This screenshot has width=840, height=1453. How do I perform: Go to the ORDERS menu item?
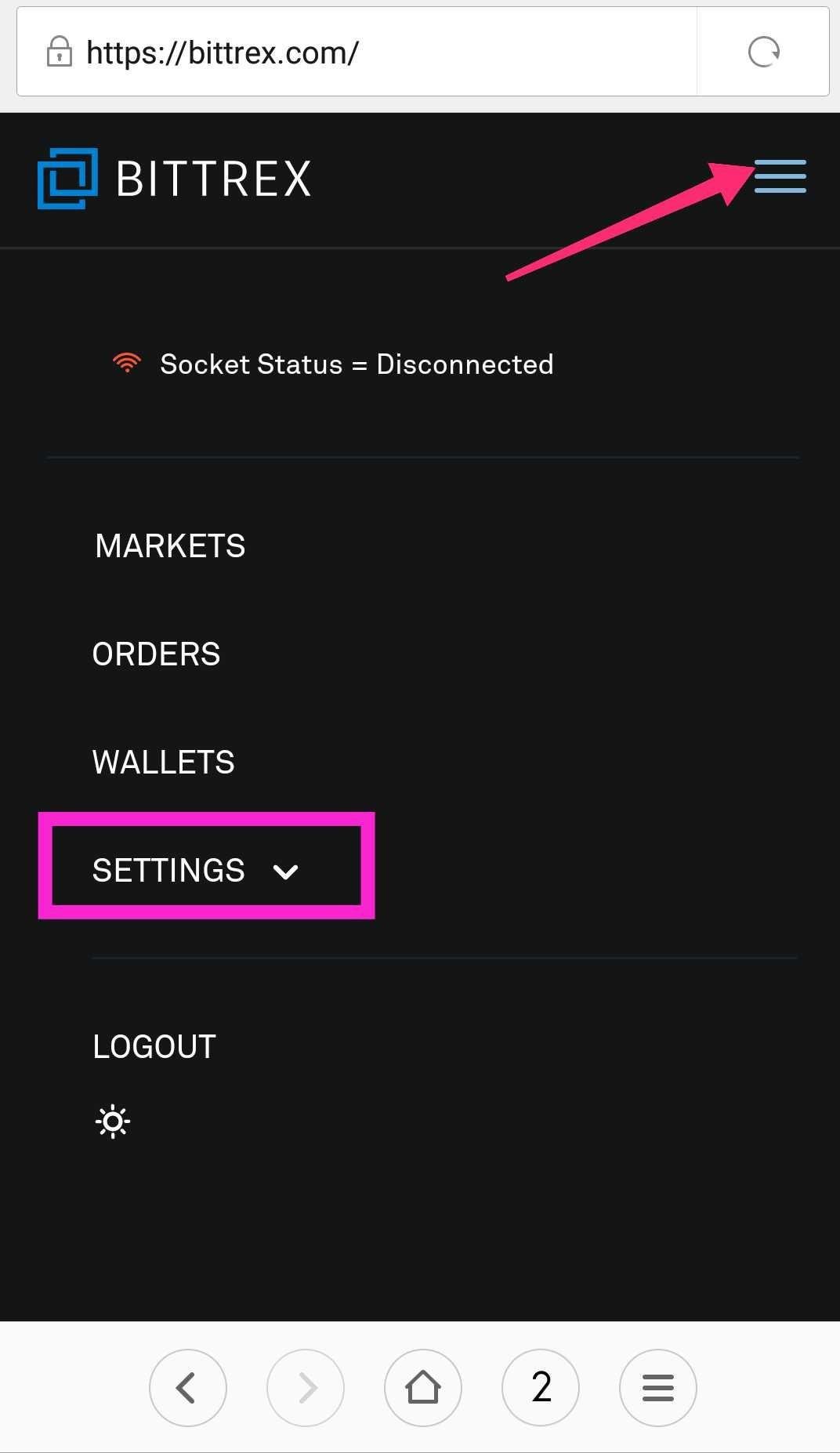tap(156, 654)
